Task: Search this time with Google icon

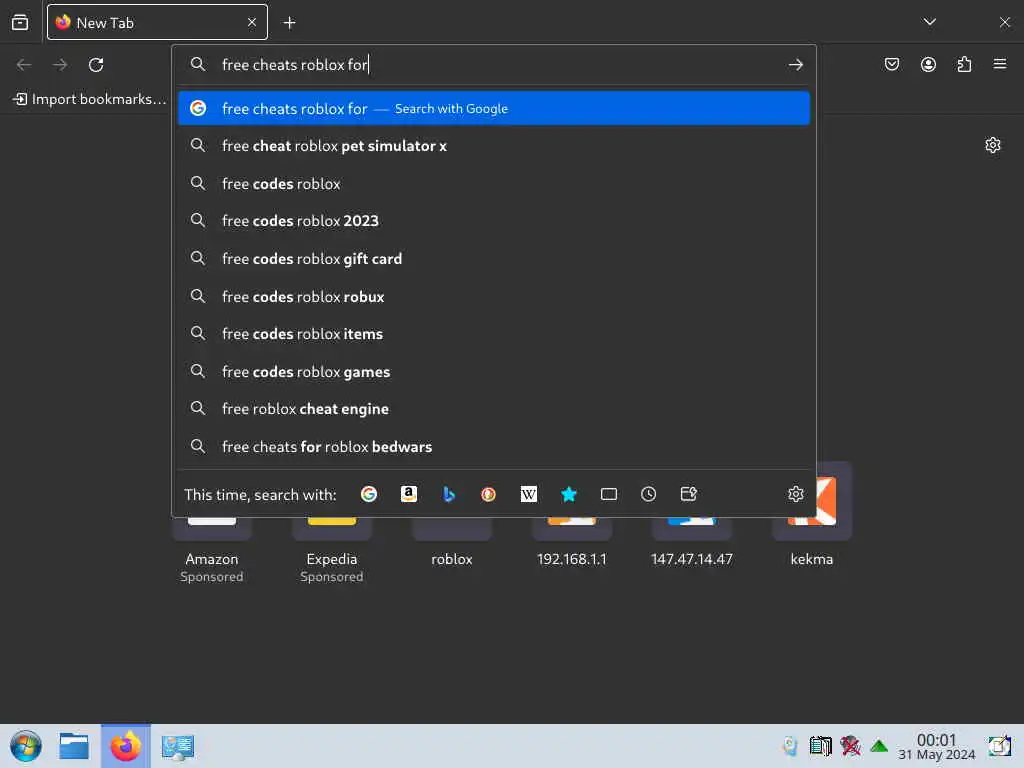Action: tap(369, 494)
